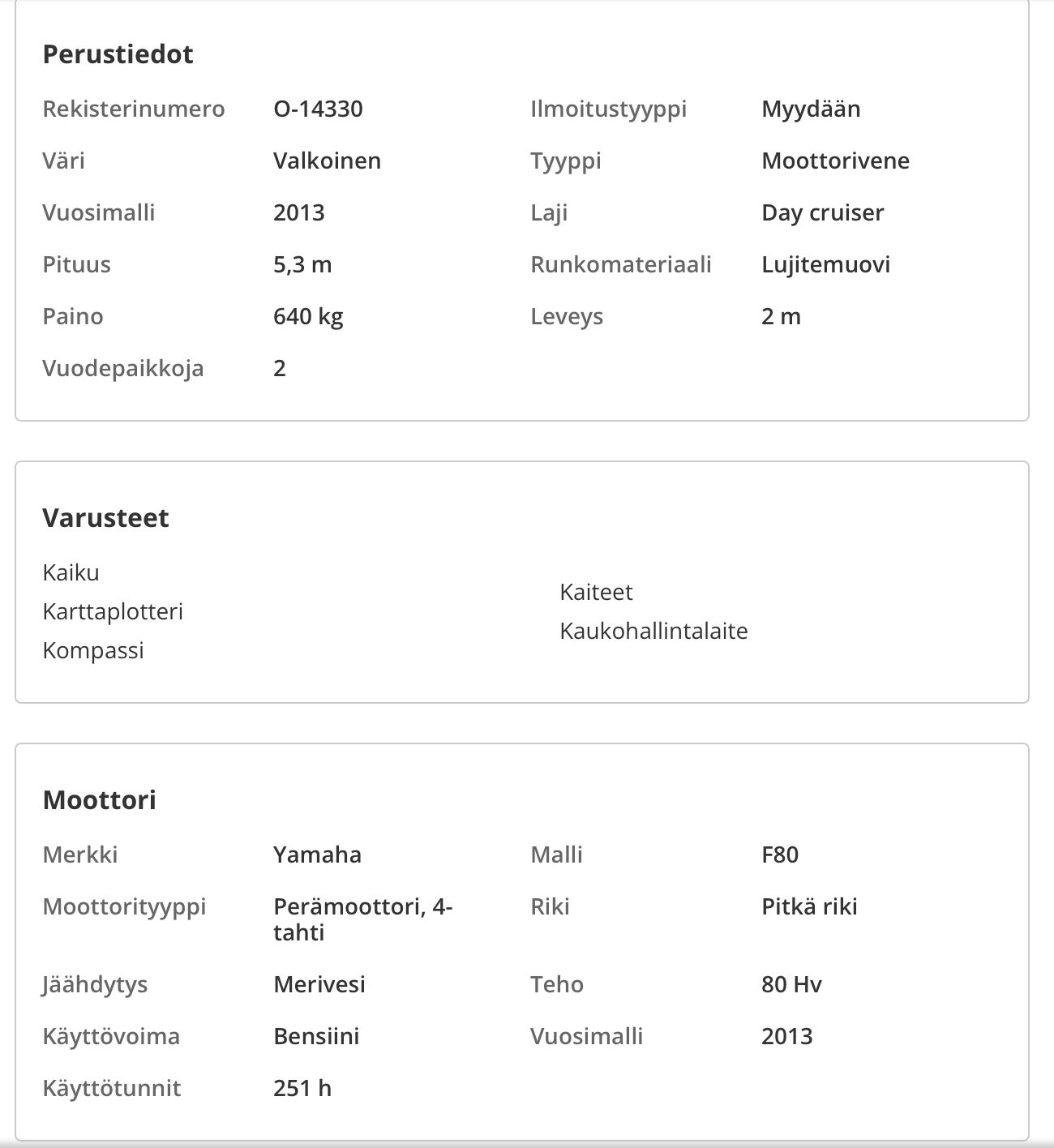Click the 251 h usage hours value

point(302,1088)
